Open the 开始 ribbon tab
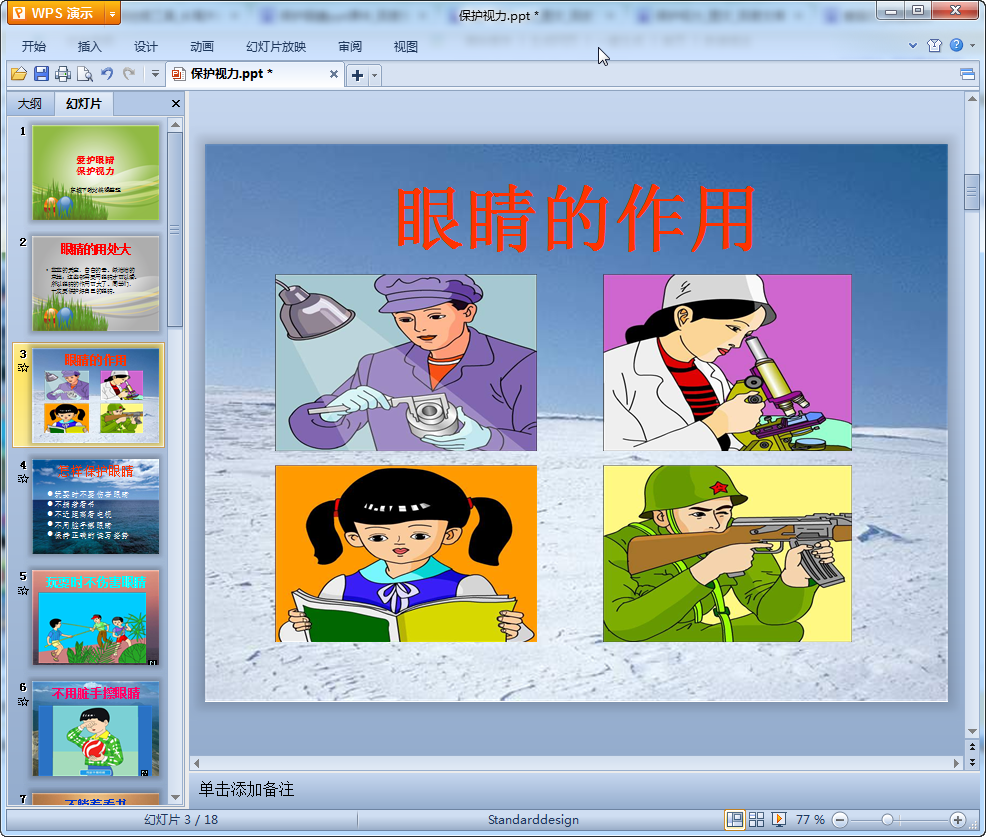The height and width of the screenshot is (837, 986). tap(34, 47)
